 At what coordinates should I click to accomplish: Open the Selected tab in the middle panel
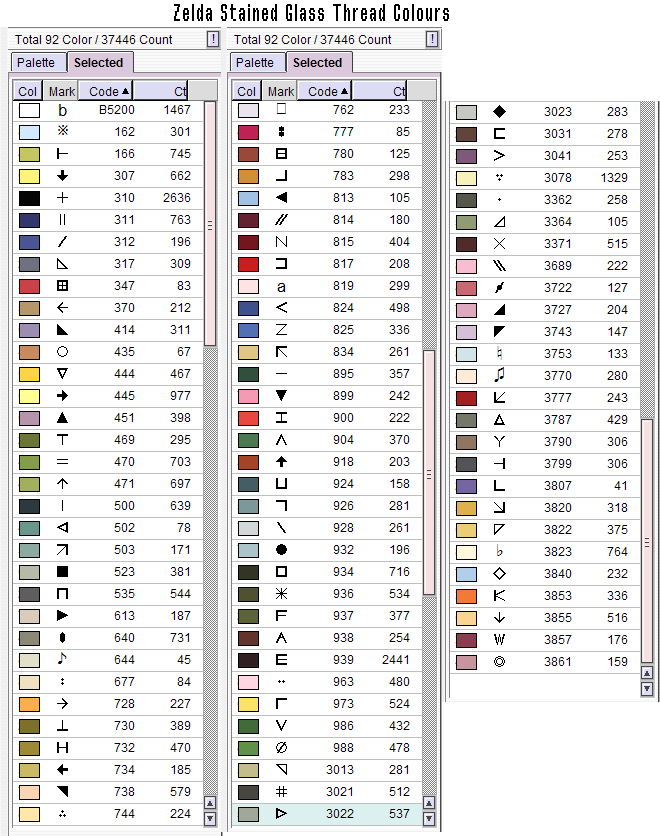[318, 62]
